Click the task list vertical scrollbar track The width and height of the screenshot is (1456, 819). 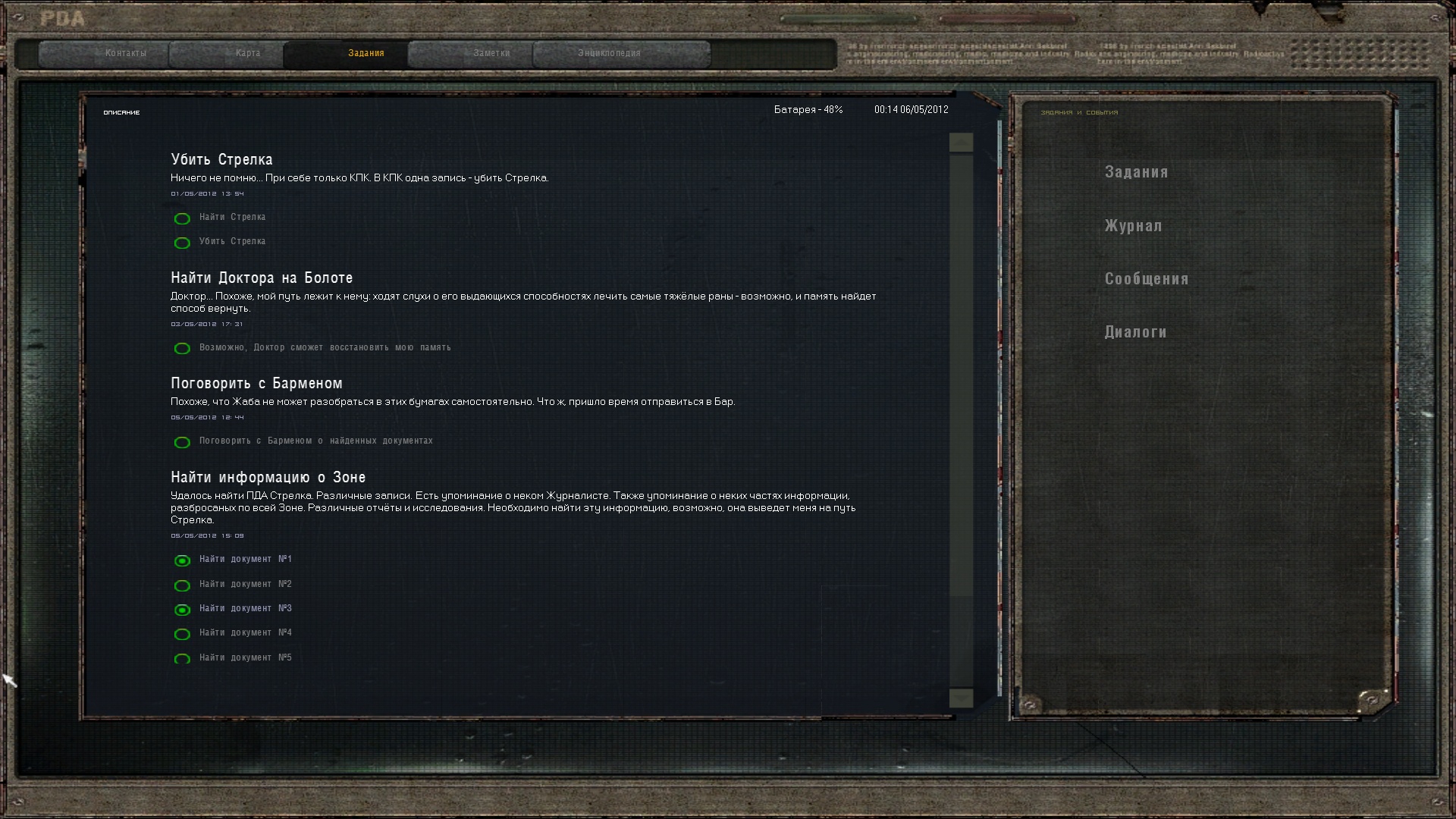[x=961, y=420]
